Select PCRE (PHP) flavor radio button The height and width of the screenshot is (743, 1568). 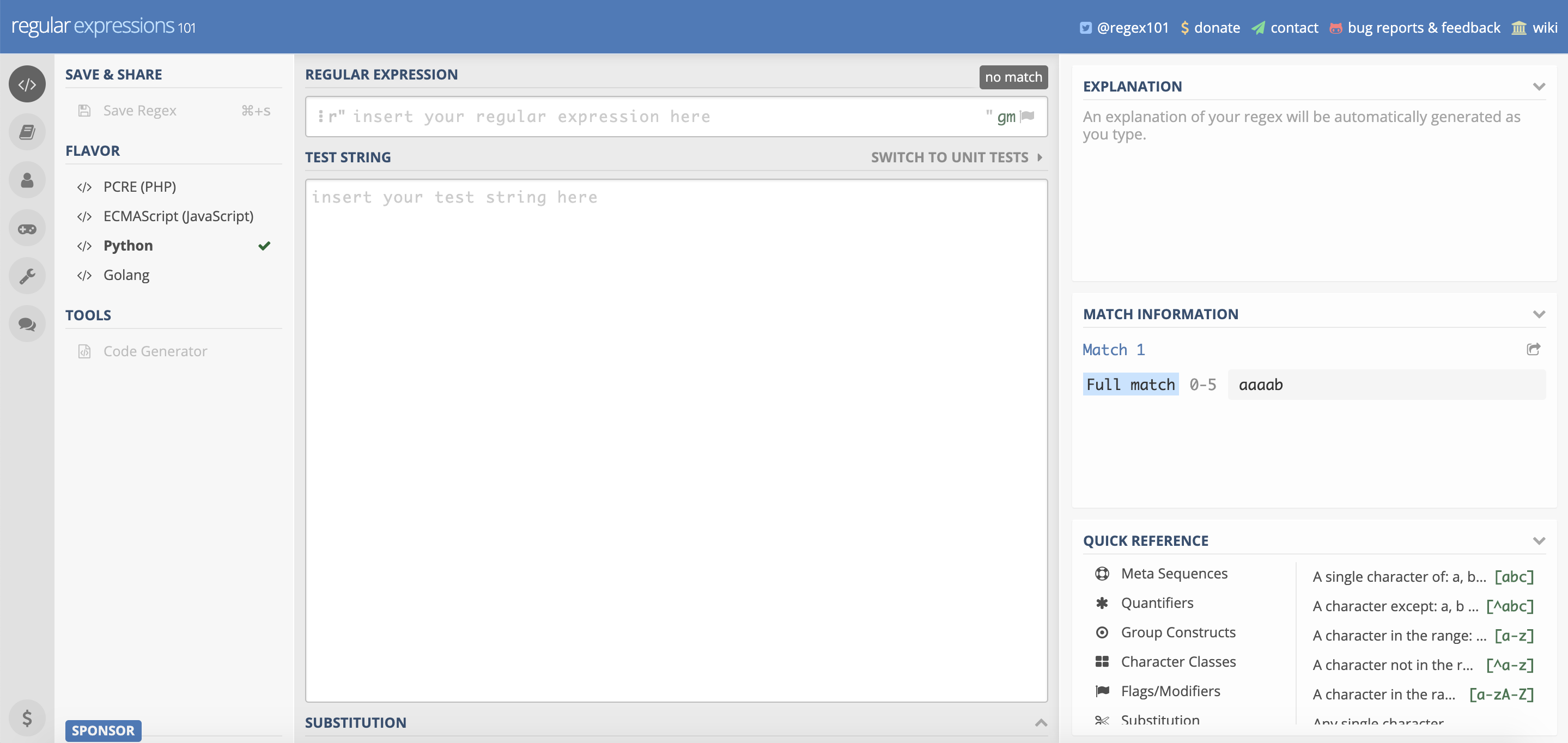point(140,186)
